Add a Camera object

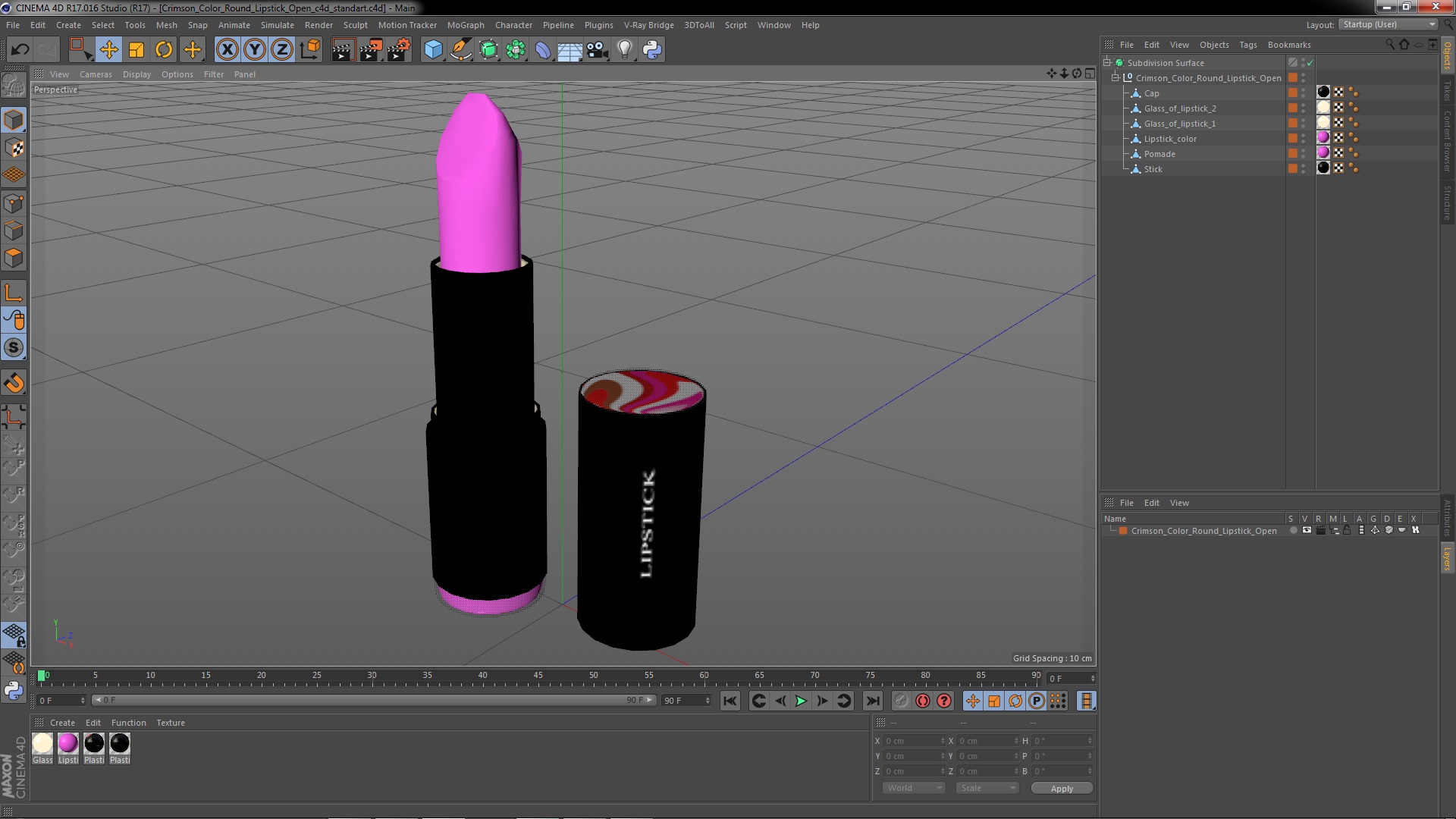pyautogui.click(x=597, y=50)
